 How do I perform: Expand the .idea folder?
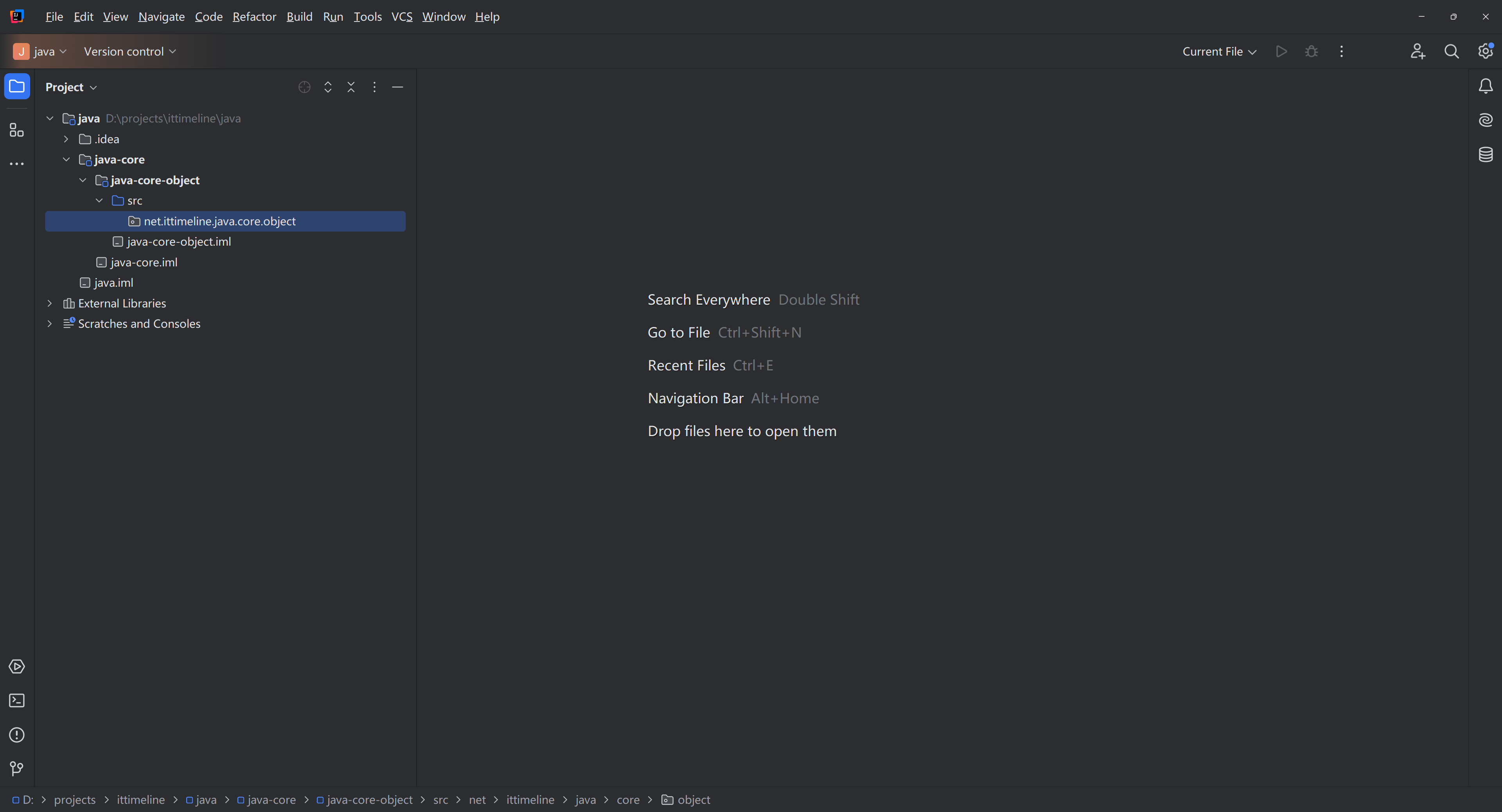click(x=66, y=139)
